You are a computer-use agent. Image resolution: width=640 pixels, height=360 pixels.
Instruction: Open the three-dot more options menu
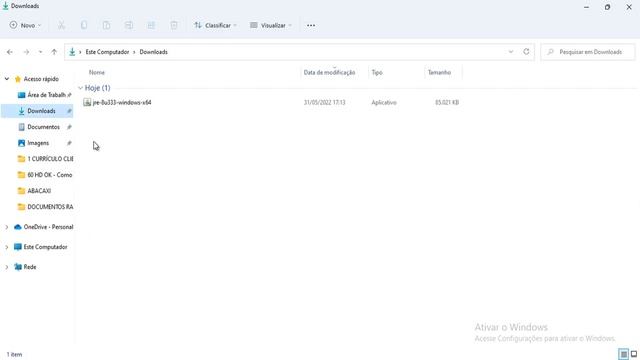[311, 25]
